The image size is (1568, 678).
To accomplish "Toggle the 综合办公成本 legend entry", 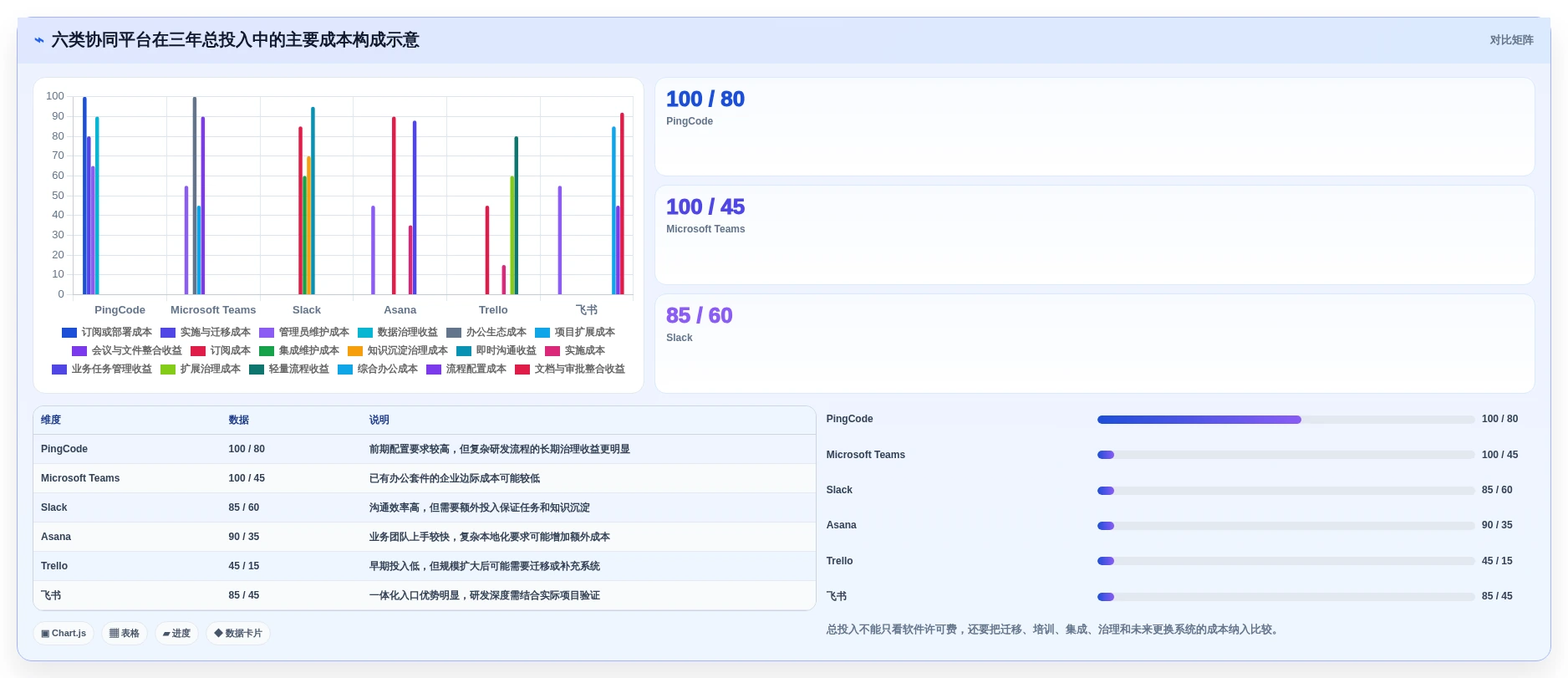I will click(378, 370).
